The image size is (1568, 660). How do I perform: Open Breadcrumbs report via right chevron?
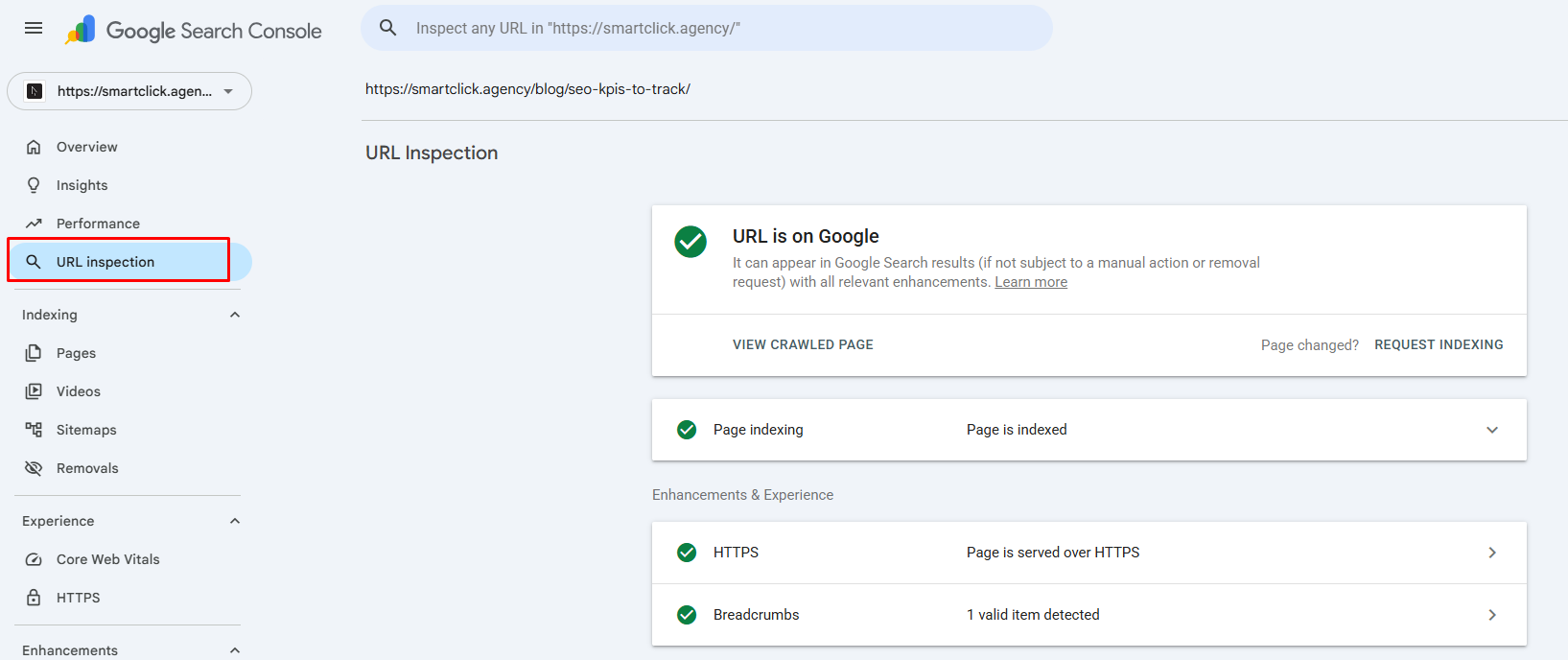(1492, 615)
